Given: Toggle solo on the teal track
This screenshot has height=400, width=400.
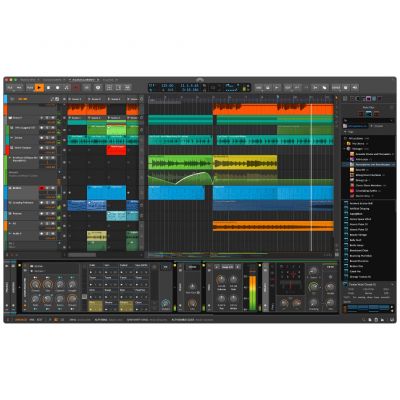Looking at the screenshot, I should pos(48,138).
